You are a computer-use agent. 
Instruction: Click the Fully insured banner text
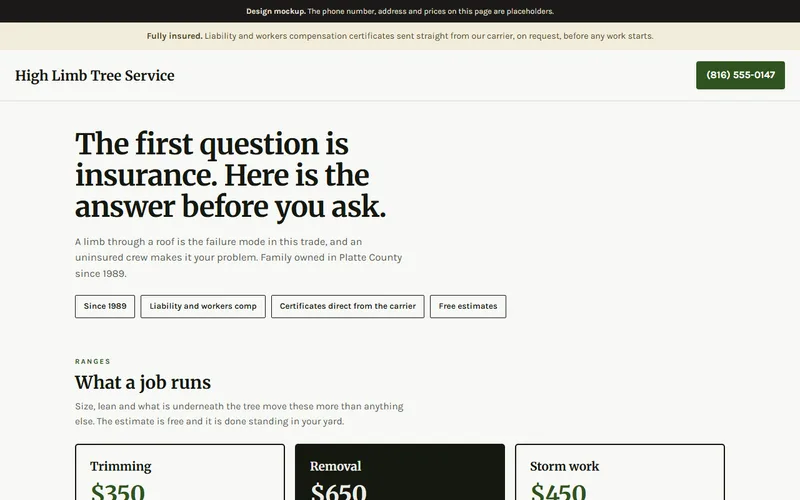400,36
